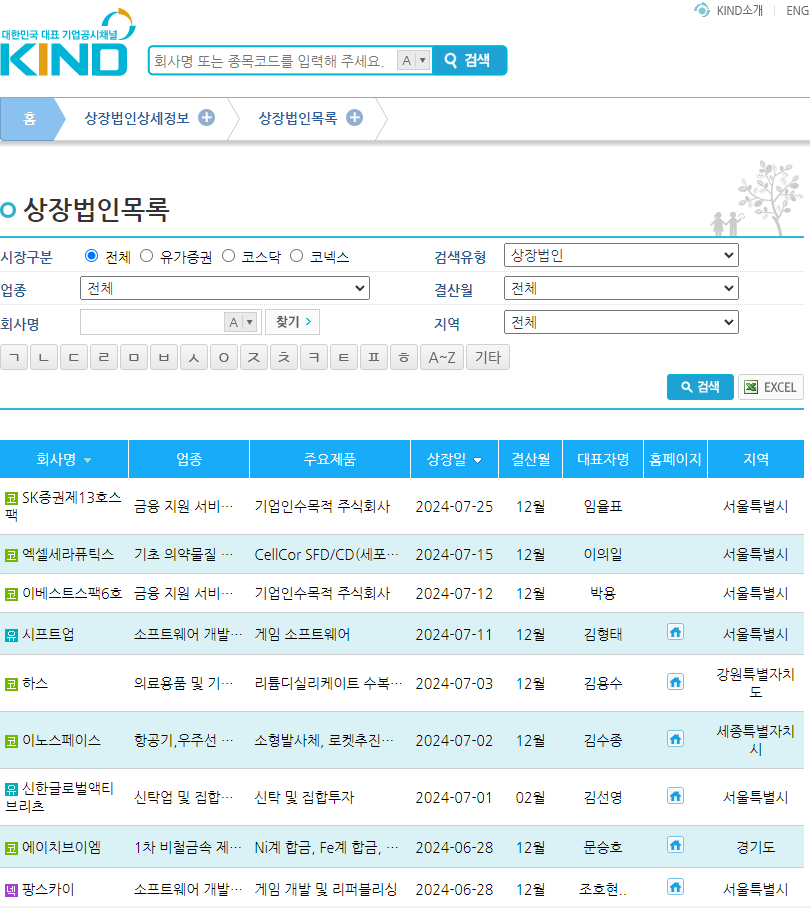Open 하스 company link
Viewport: 810px width, 908px height.
click(35, 683)
